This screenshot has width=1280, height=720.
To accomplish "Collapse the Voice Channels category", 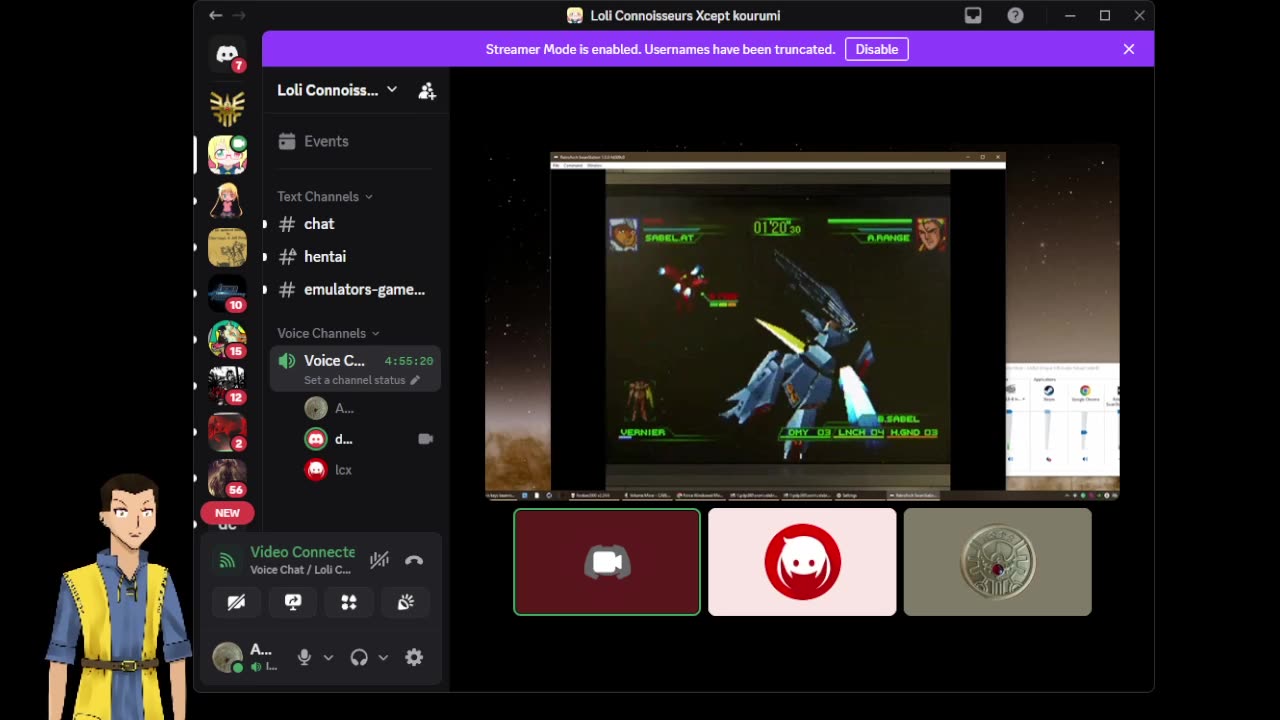I will pos(328,333).
